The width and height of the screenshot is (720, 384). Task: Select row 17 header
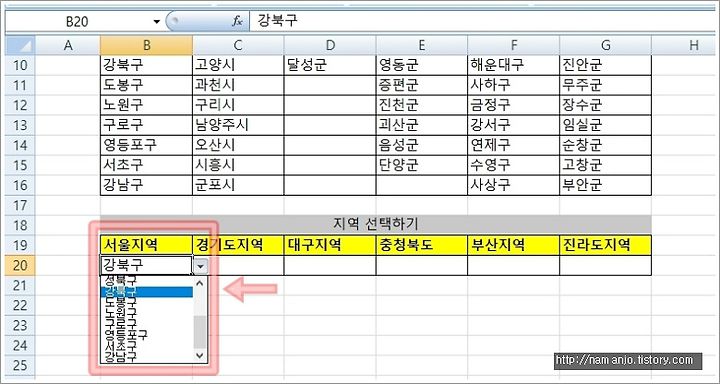20,205
